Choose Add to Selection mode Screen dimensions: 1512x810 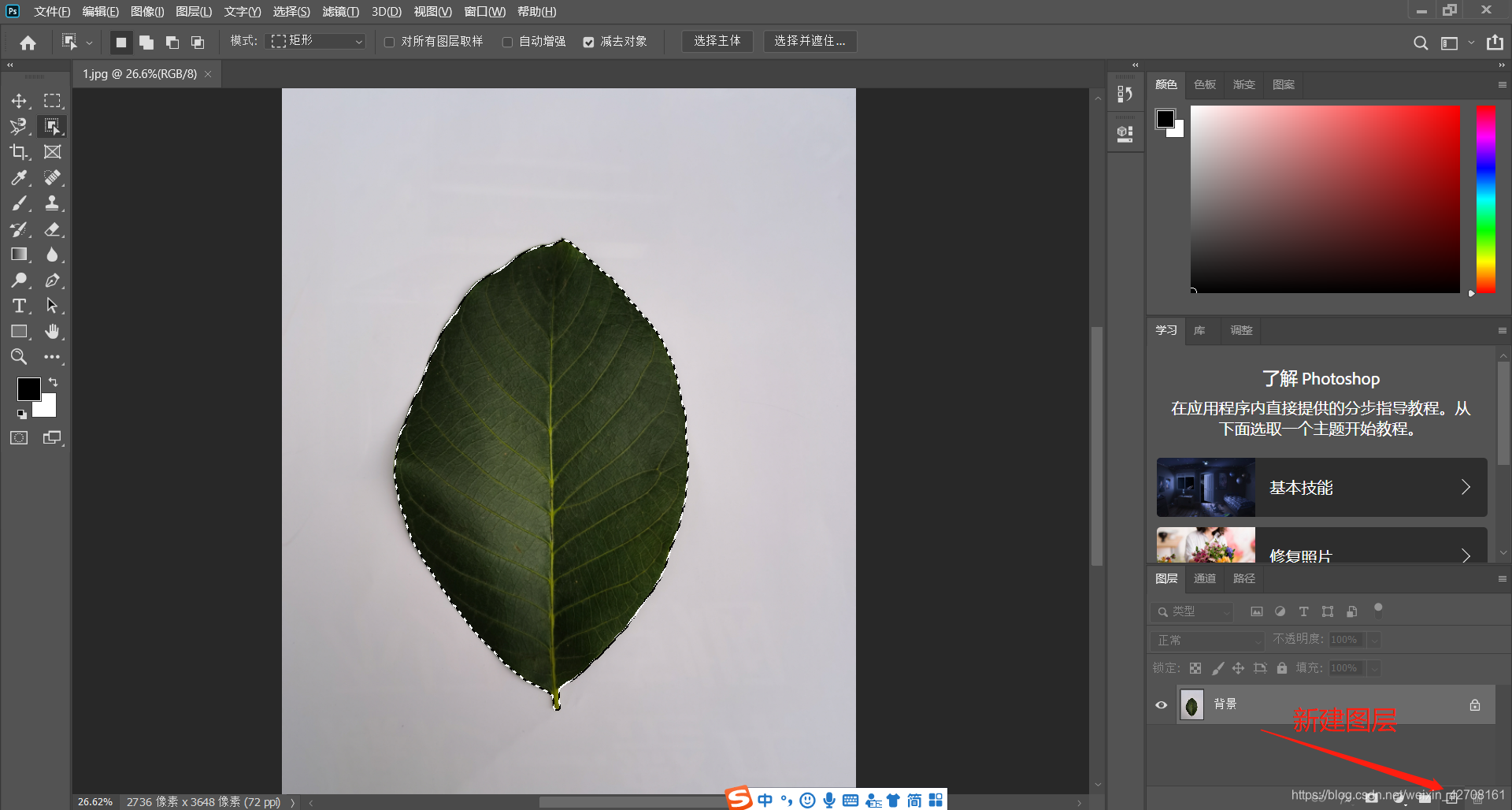pyautogui.click(x=146, y=43)
